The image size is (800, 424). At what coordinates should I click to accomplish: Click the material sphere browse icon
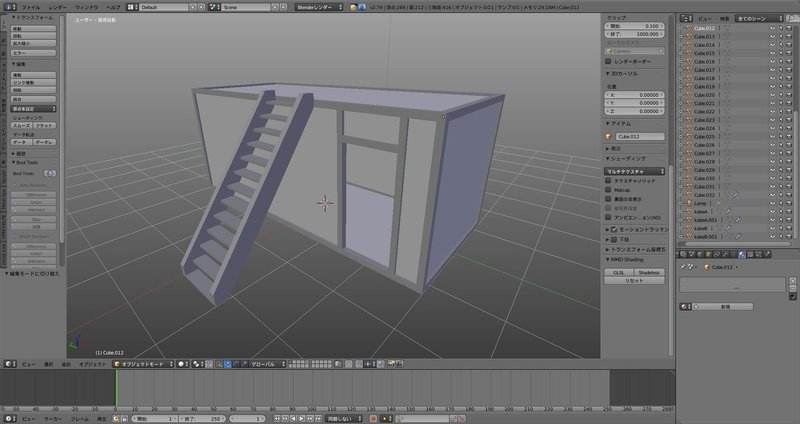pos(686,307)
